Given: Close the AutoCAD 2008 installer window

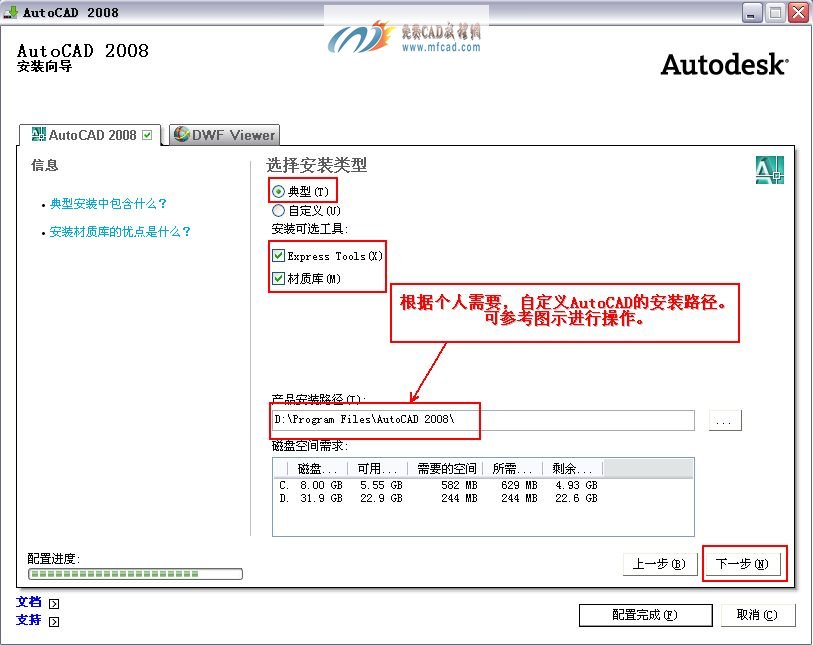Looking at the screenshot, I should tap(798, 12).
